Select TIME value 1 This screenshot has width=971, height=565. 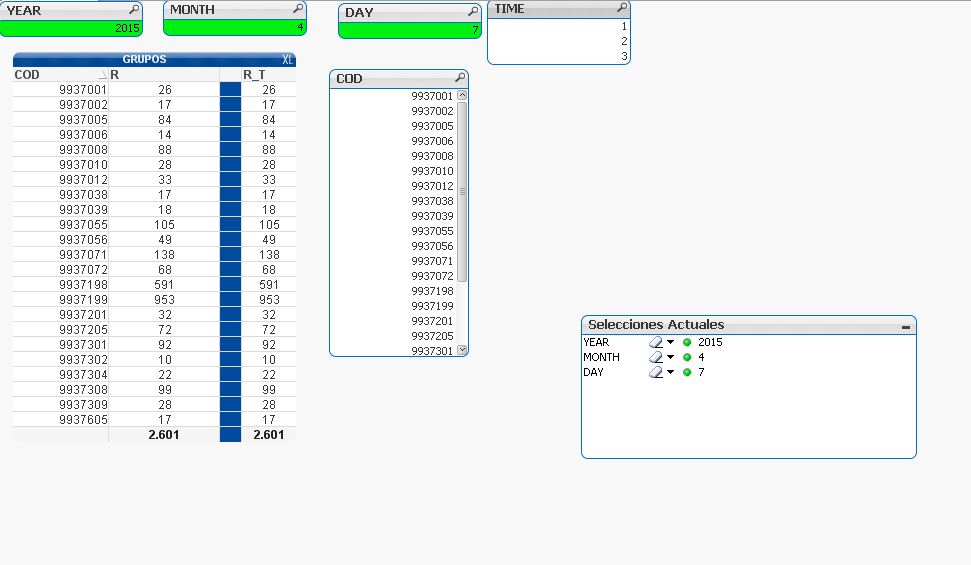coord(558,26)
